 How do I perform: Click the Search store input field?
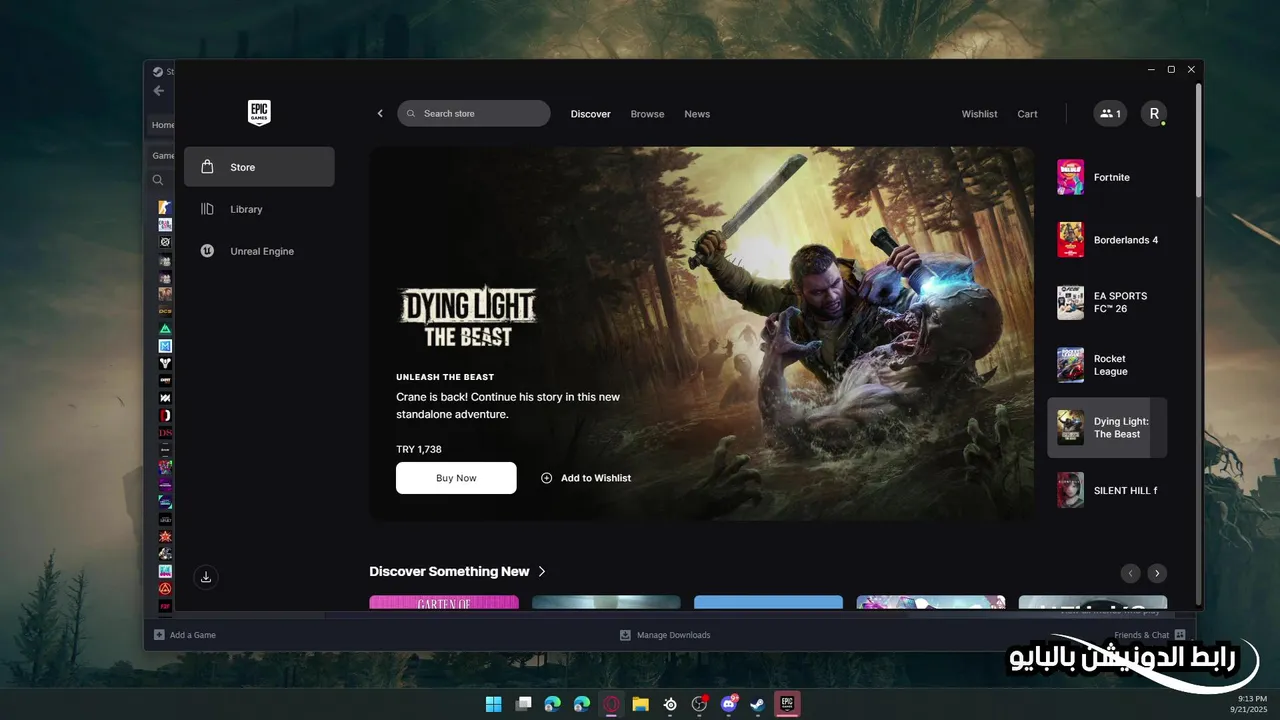[474, 113]
